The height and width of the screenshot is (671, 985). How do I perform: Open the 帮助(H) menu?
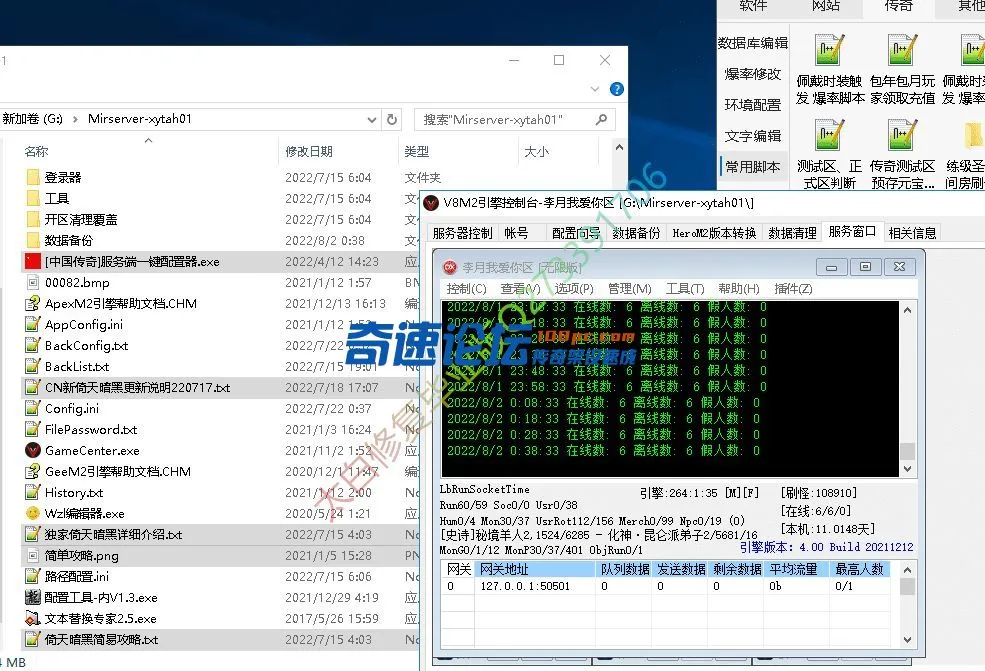(739, 288)
